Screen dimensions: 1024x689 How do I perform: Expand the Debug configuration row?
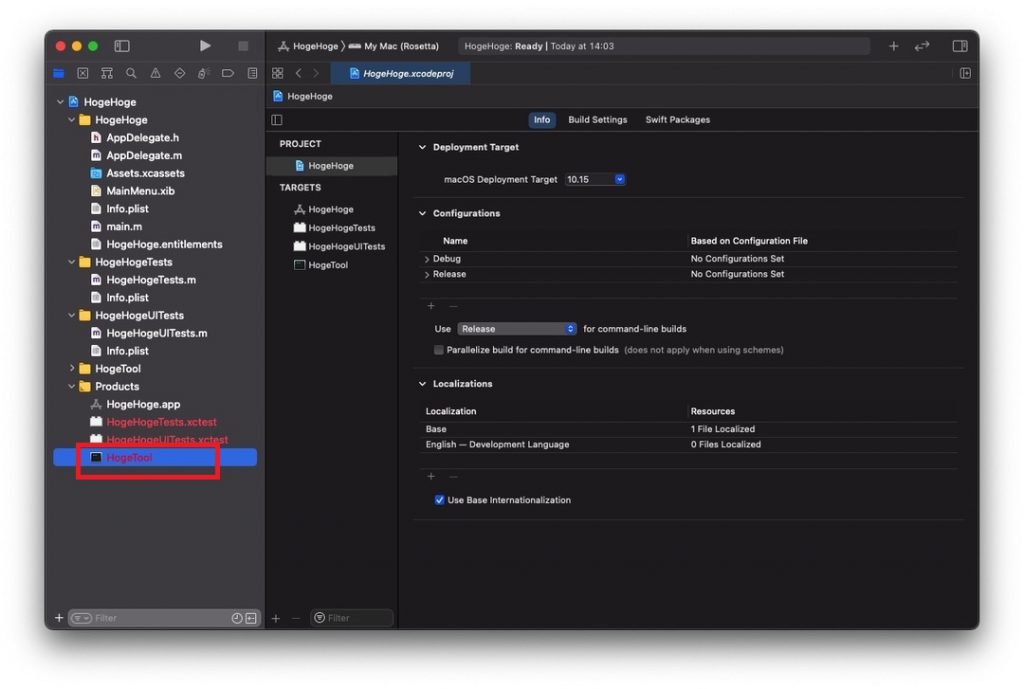pos(427,259)
